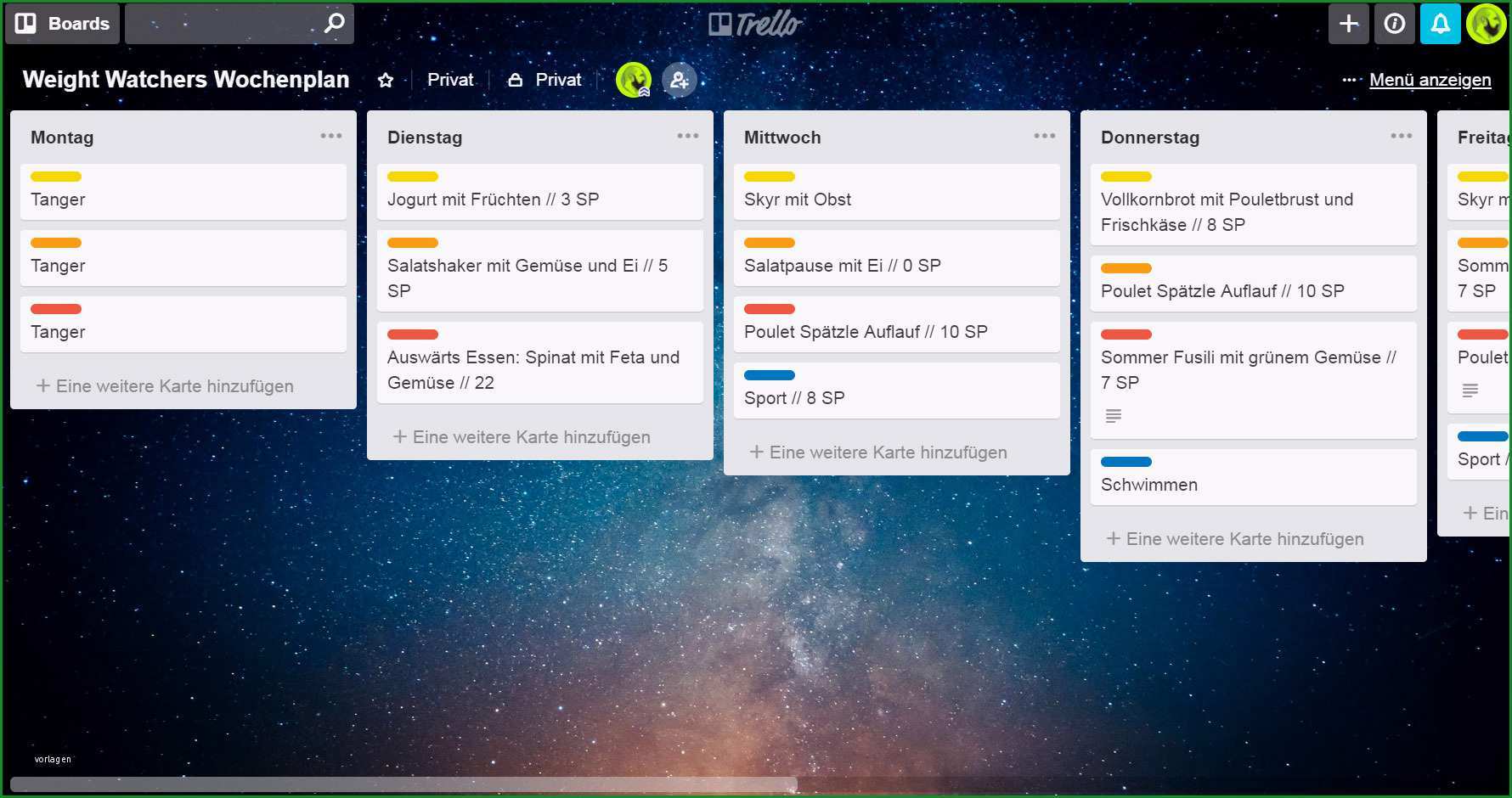Viewport: 1512px width, 798px height.
Task: Open the Donnerstag list actions menu
Action: point(1402,136)
